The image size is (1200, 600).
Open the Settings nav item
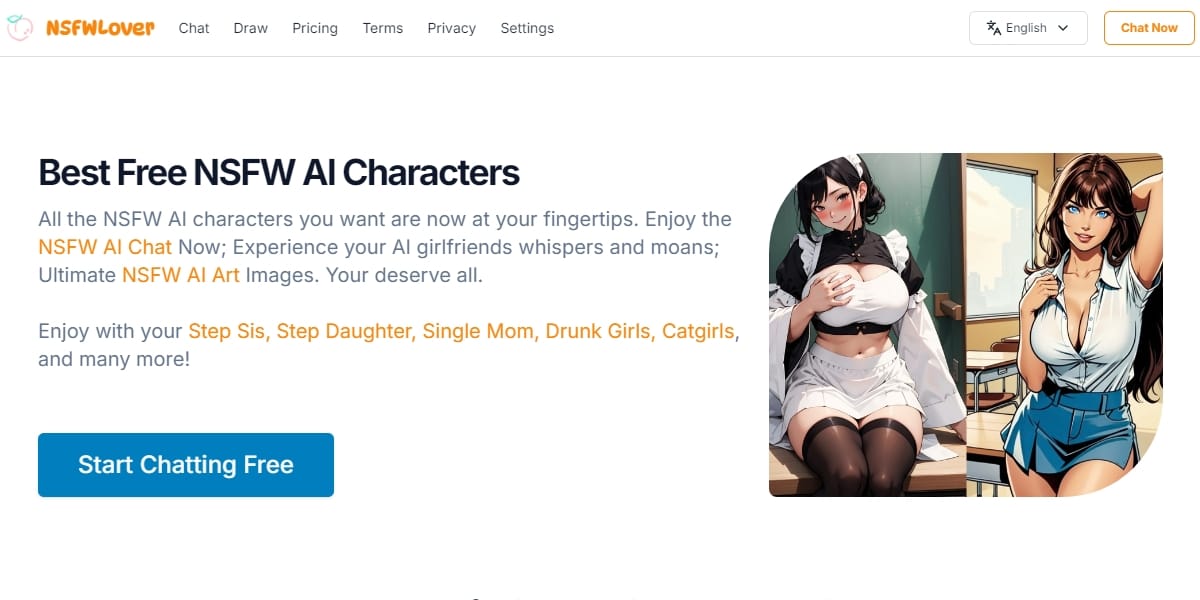[x=527, y=28]
